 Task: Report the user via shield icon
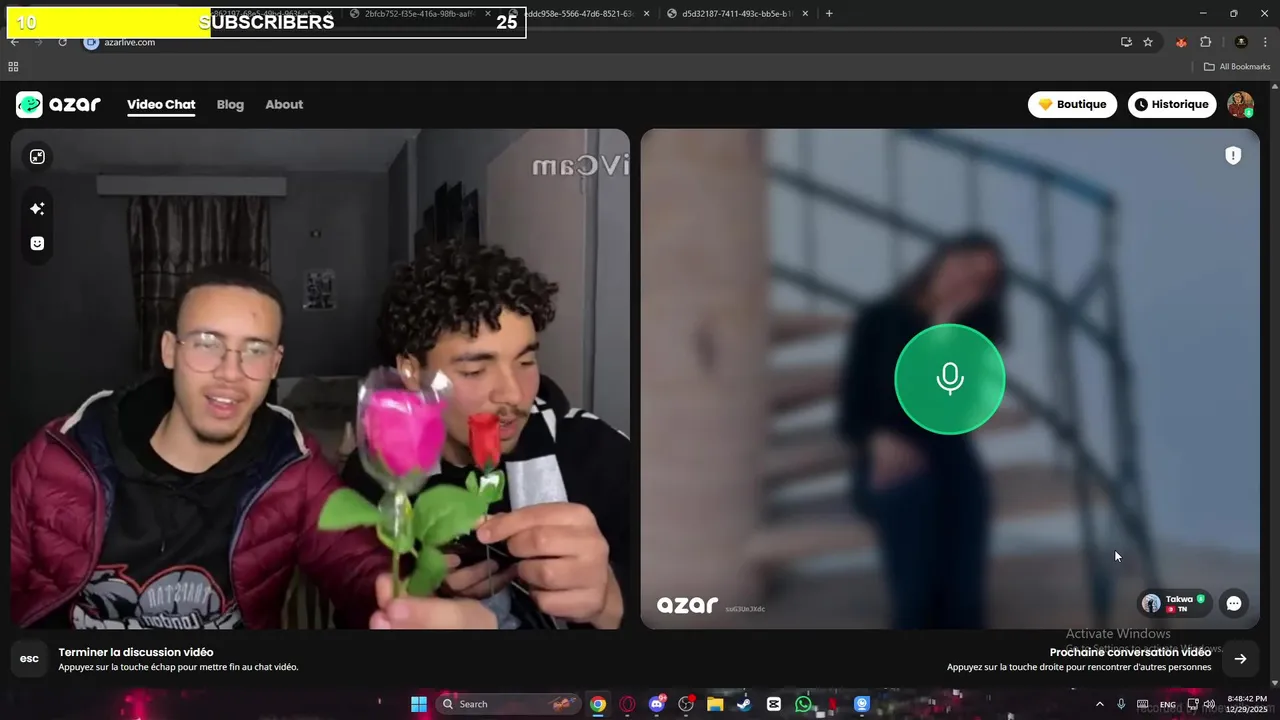coord(1233,155)
